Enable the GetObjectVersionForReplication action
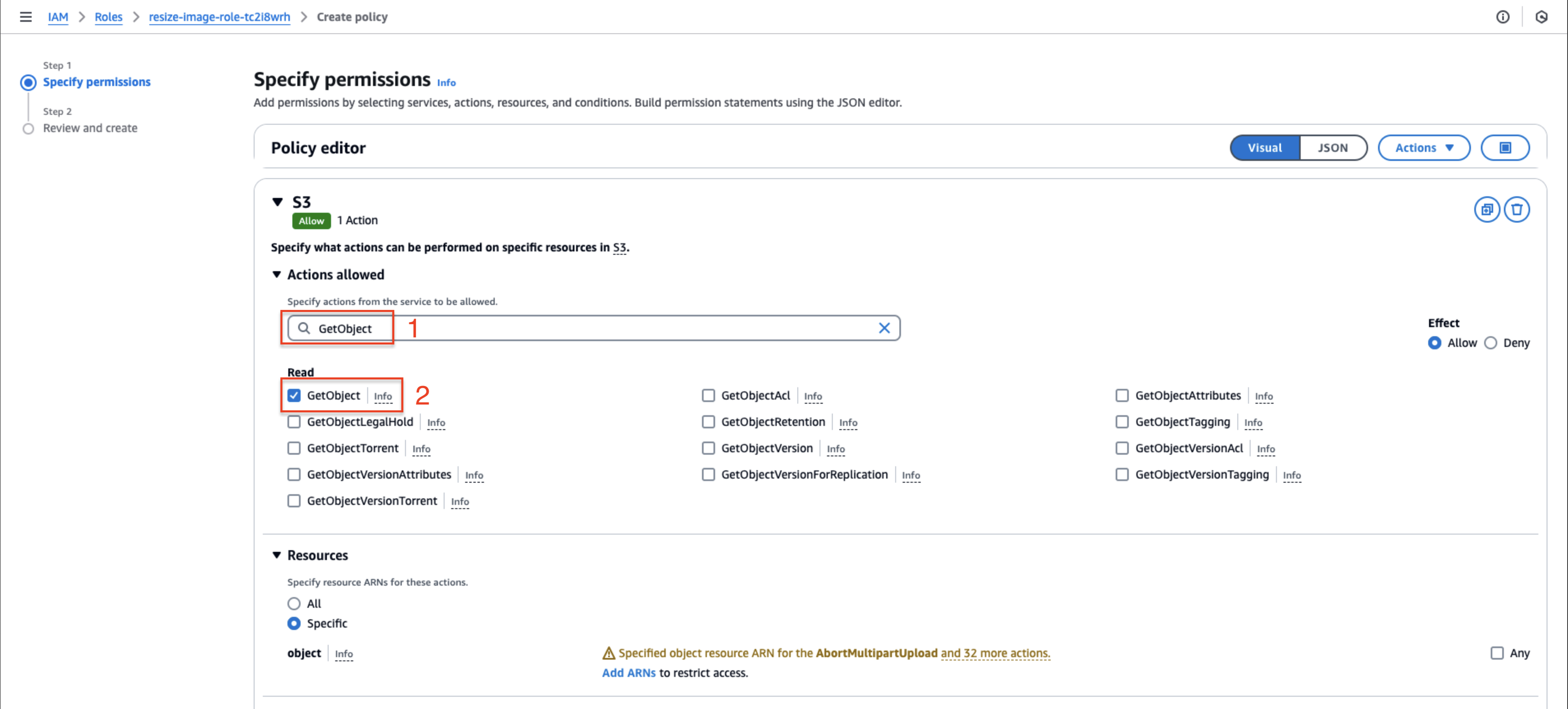Screen dimensions: 1568x709 coord(708,474)
